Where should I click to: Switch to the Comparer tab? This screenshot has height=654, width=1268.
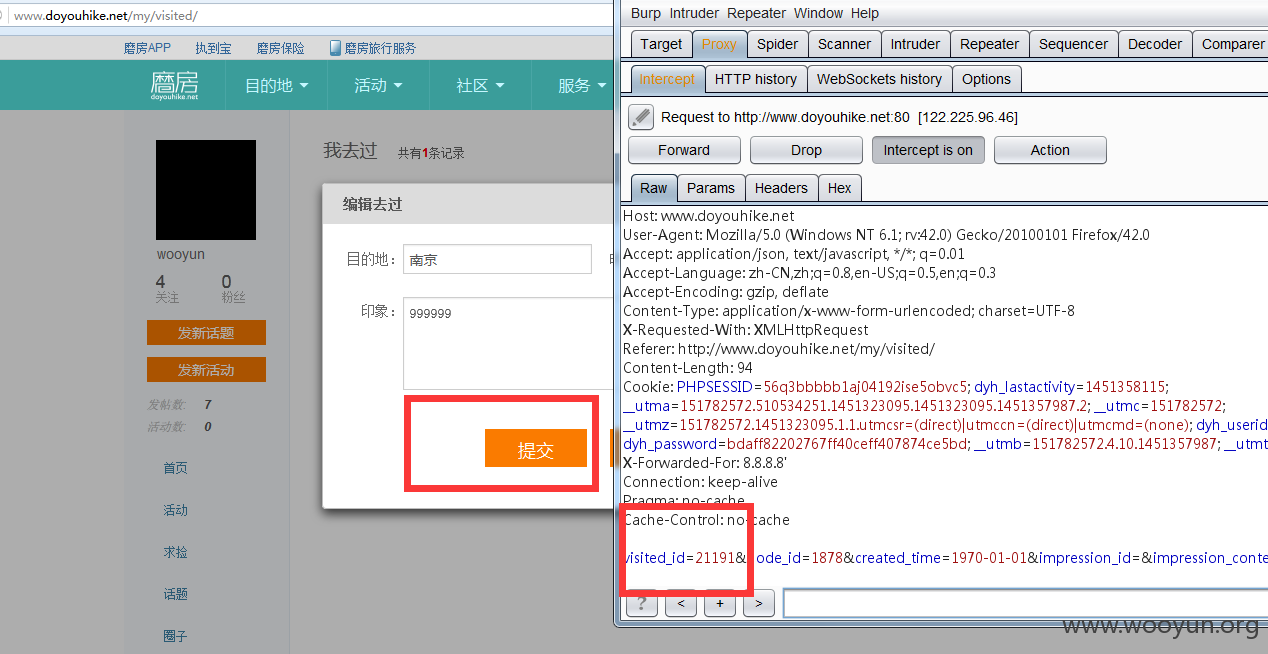pyautogui.click(x=1232, y=44)
